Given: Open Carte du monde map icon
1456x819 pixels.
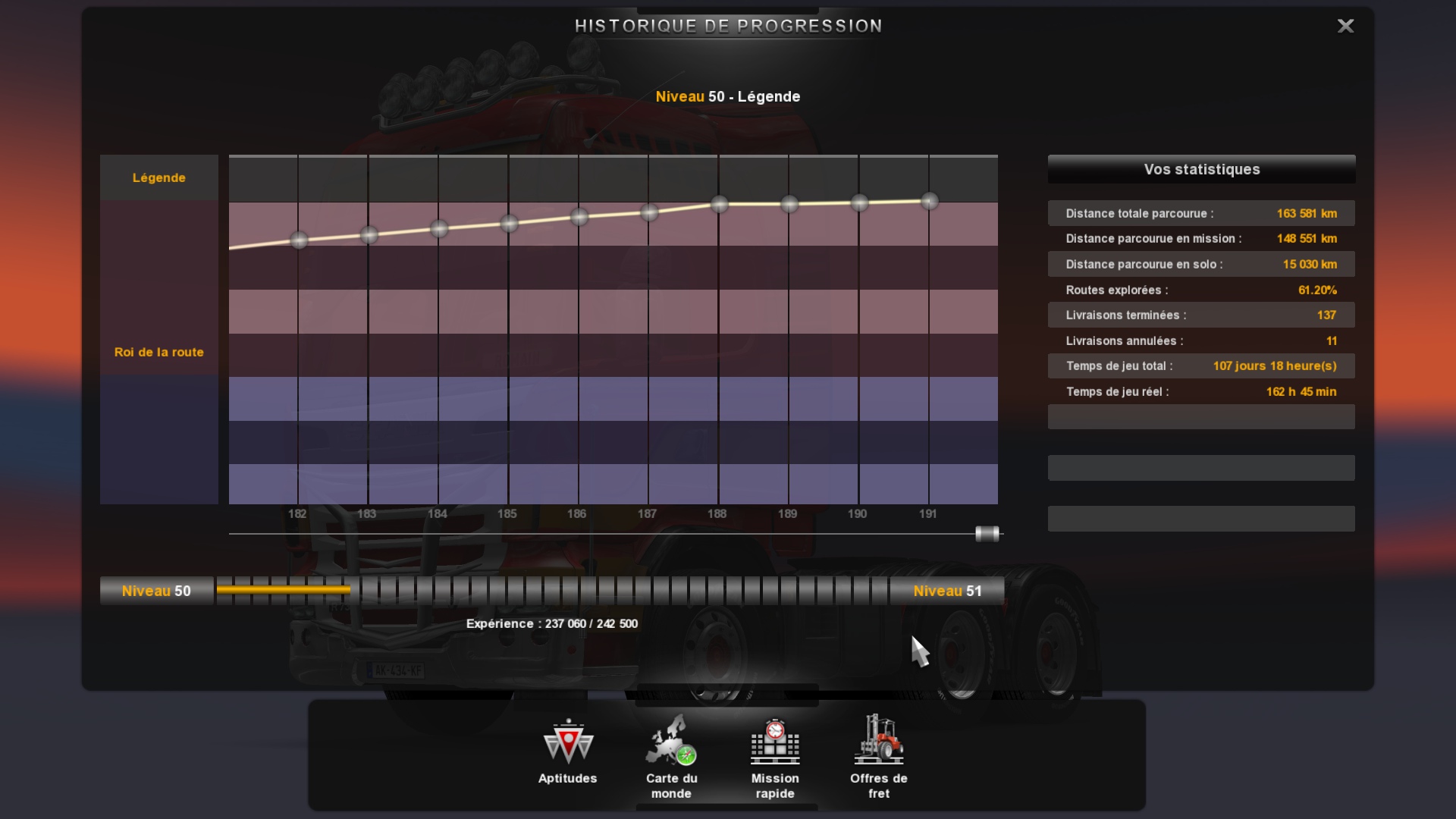Looking at the screenshot, I should point(671,742).
